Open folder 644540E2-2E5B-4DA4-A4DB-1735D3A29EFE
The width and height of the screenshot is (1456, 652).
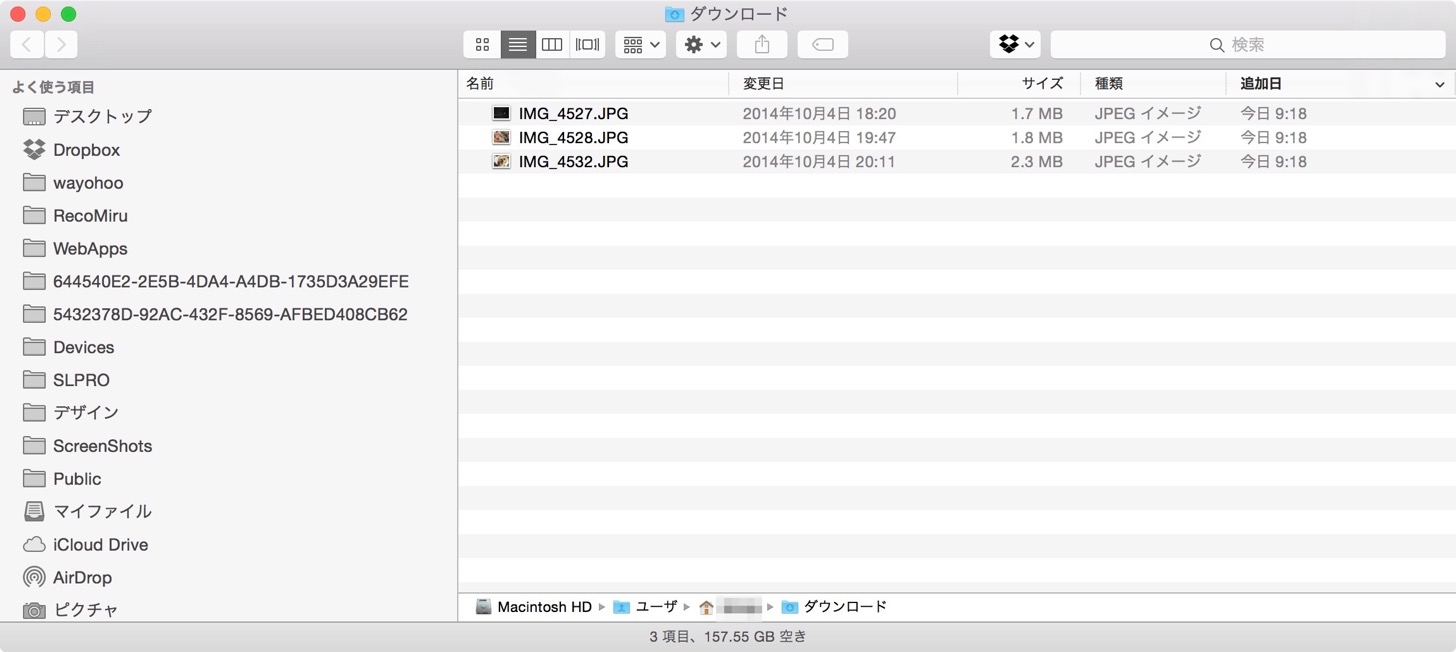(230, 282)
